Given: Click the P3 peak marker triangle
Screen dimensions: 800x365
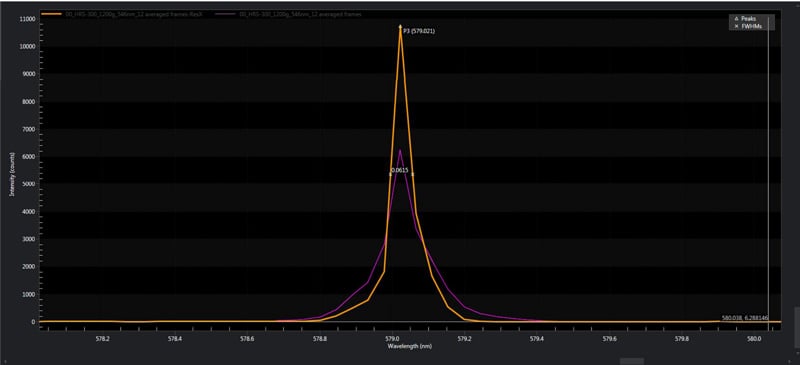Looking at the screenshot, I should pyautogui.click(x=401, y=26).
